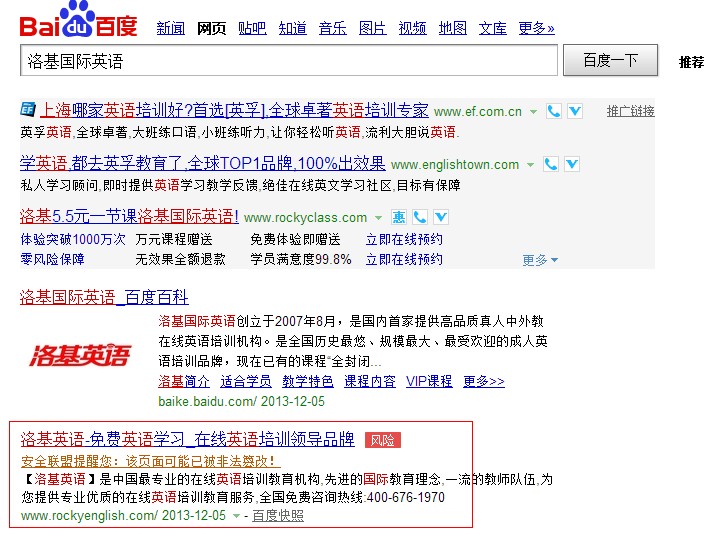Open the 学英语,都去英孚教育了 ad title
This screenshot has width=705, height=538.
pos(202,163)
